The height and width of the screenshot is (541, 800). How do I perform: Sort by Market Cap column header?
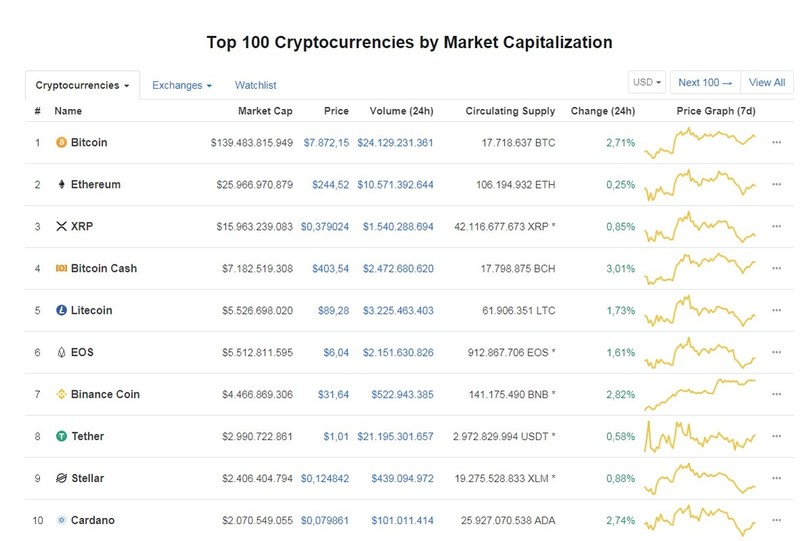[x=265, y=111]
